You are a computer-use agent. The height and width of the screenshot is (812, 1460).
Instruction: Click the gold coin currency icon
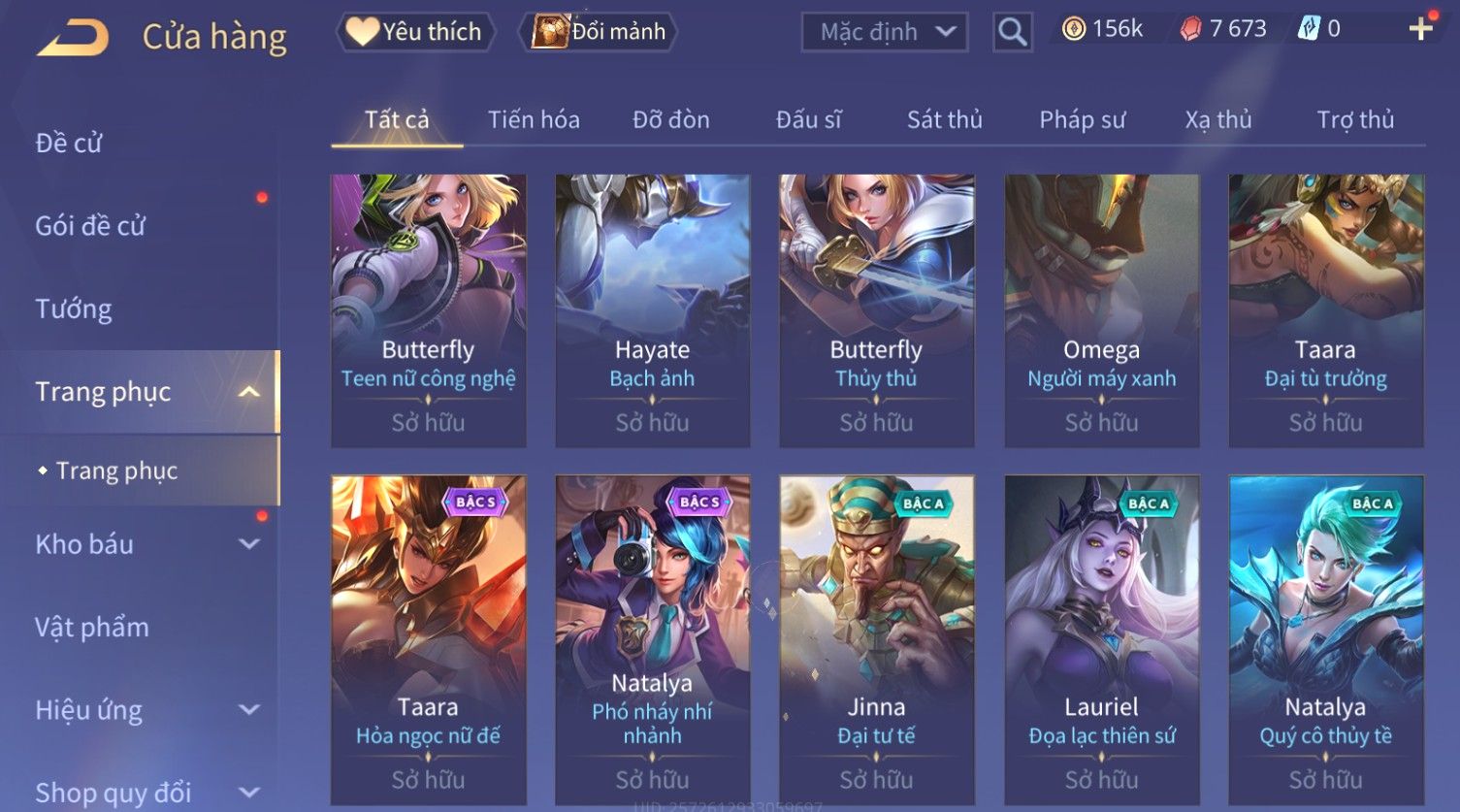1074,29
